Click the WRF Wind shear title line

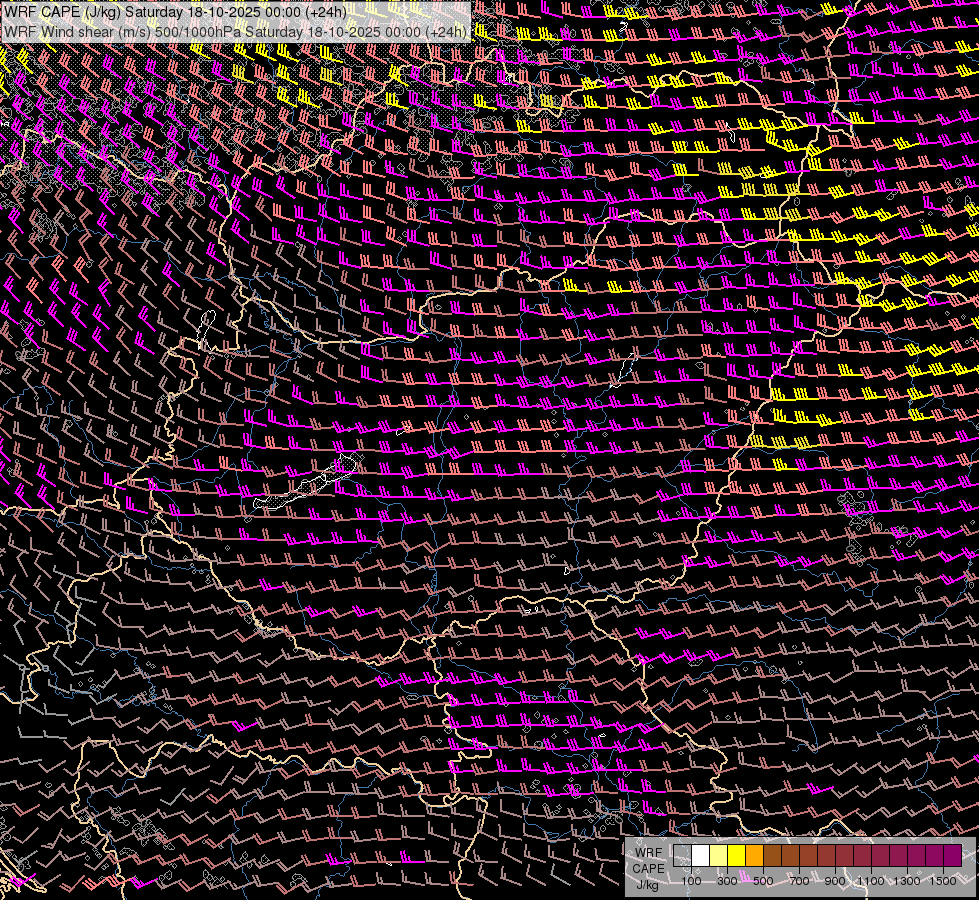coord(235,32)
